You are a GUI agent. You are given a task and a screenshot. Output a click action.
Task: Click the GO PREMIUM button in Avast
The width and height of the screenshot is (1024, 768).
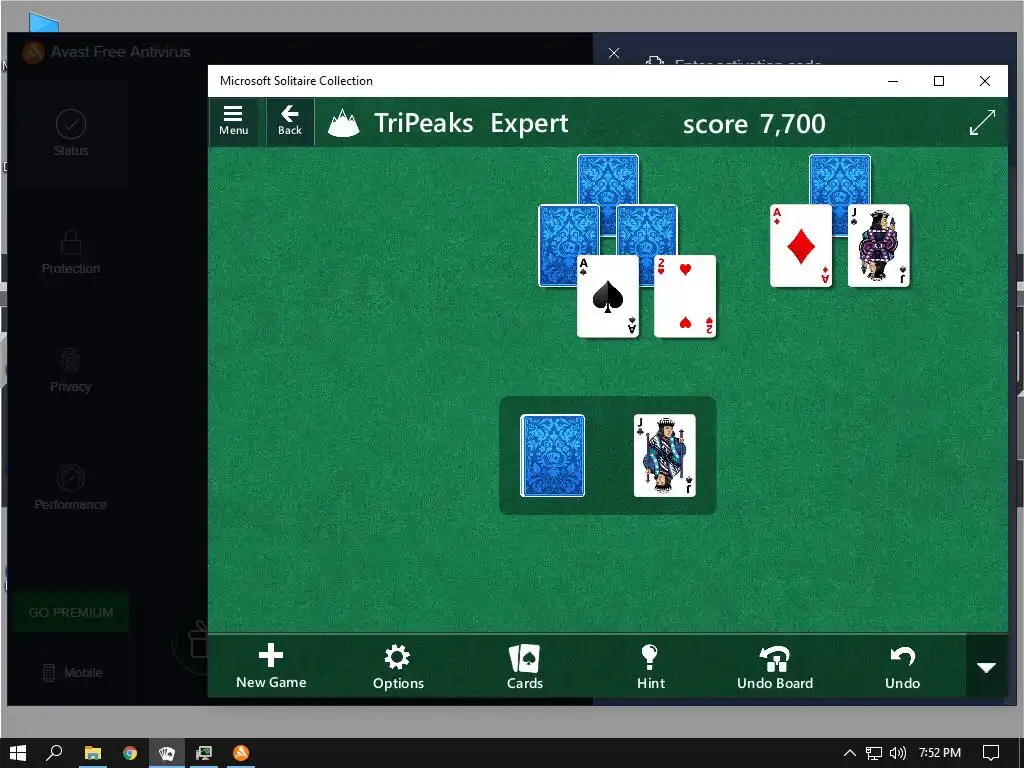coord(71,613)
